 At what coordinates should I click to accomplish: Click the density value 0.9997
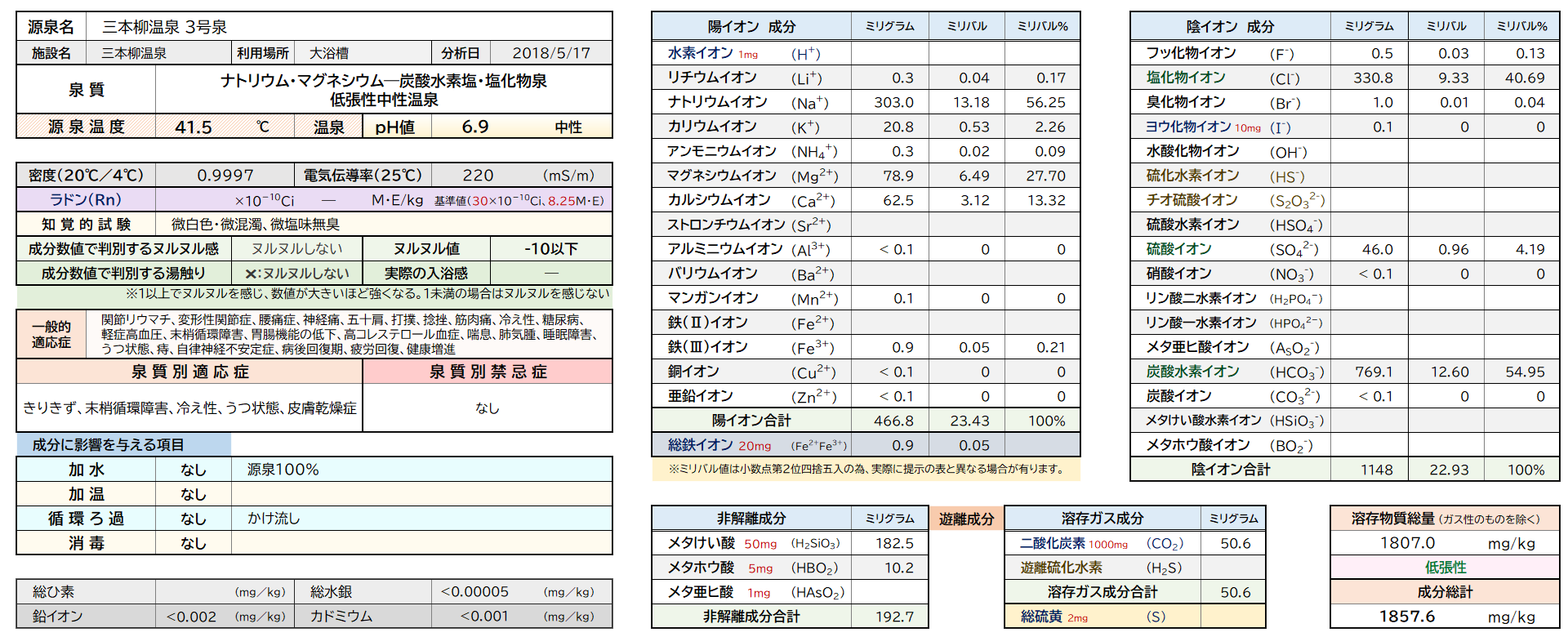tap(225, 176)
